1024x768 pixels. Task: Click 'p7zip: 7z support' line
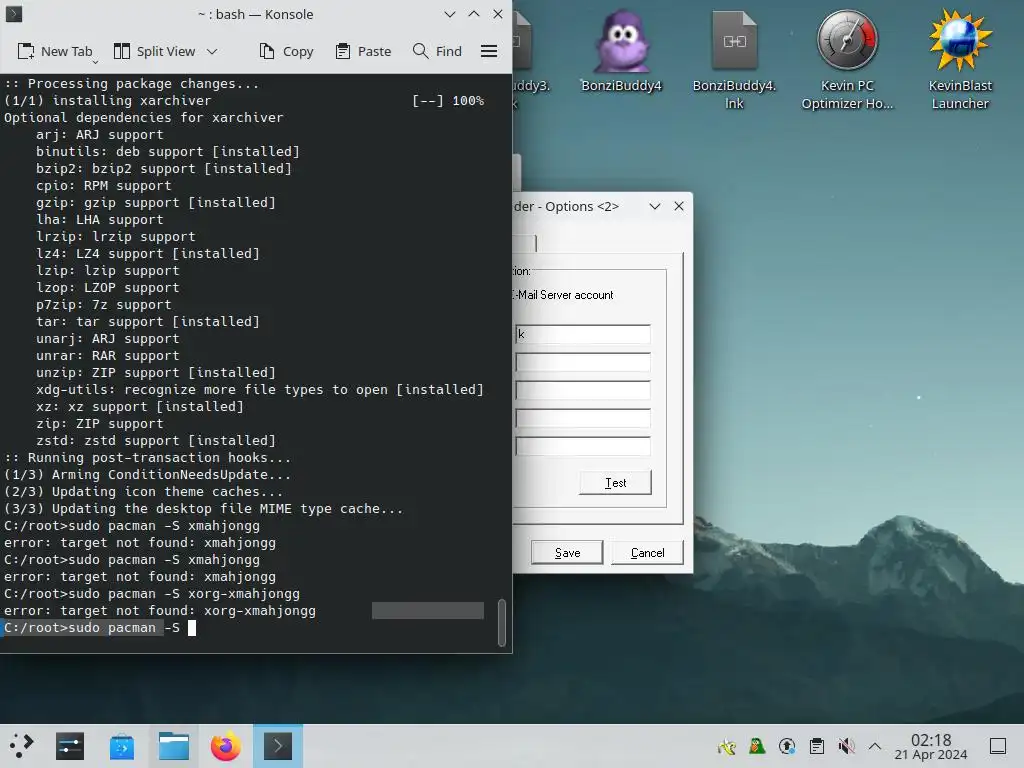tap(104, 305)
